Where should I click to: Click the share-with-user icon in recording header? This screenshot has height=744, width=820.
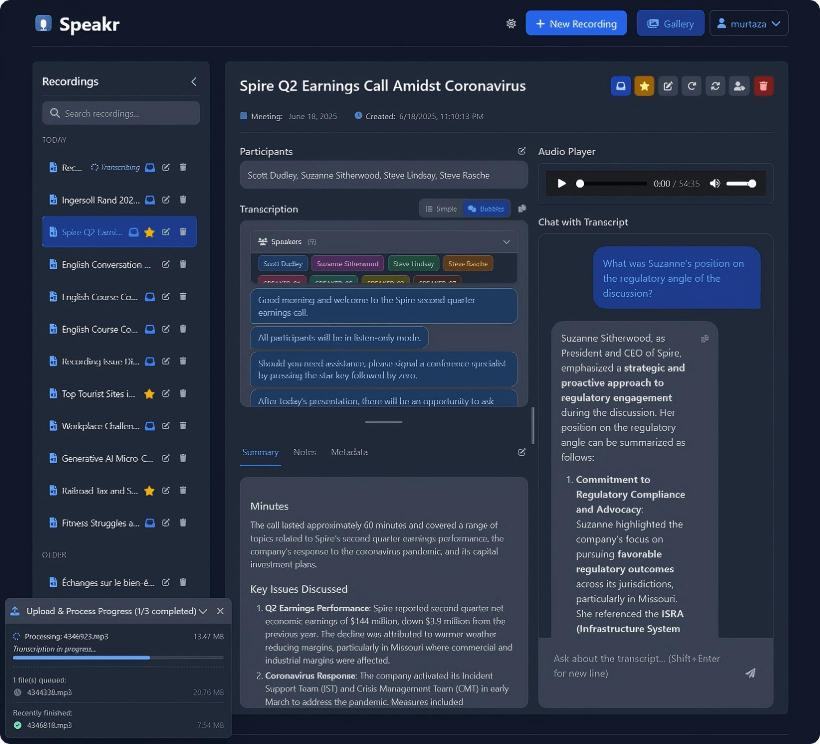coord(739,86)
